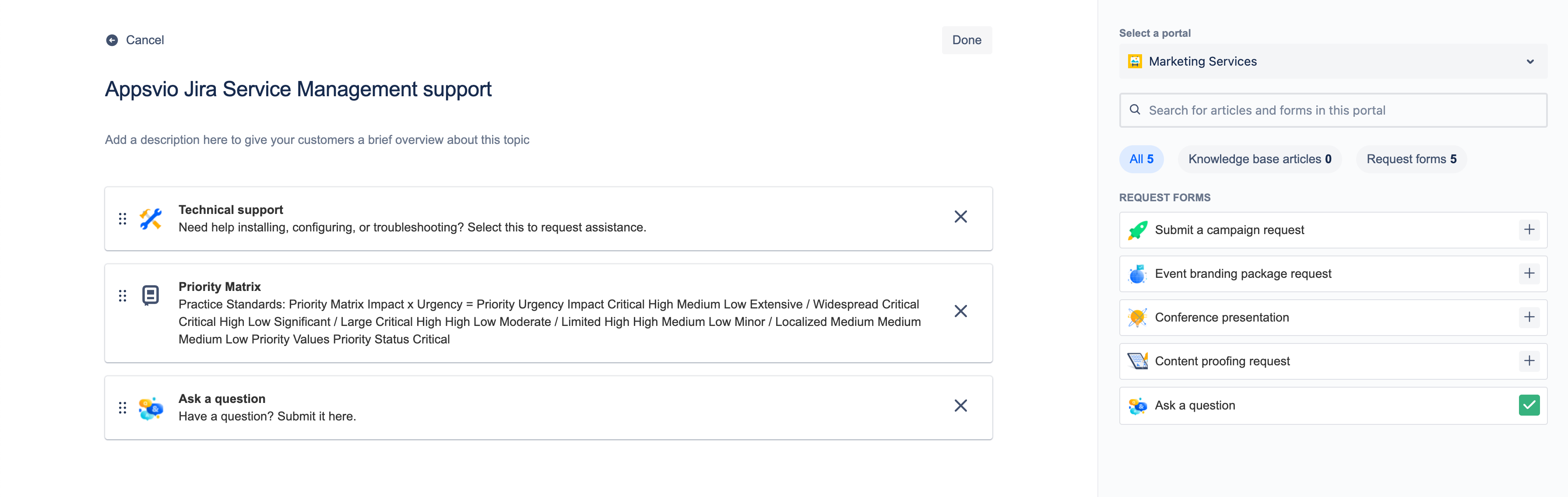Click the Priority Matrix form icon
Screen dimensions: 1568x497
click(x=150, y=295)
